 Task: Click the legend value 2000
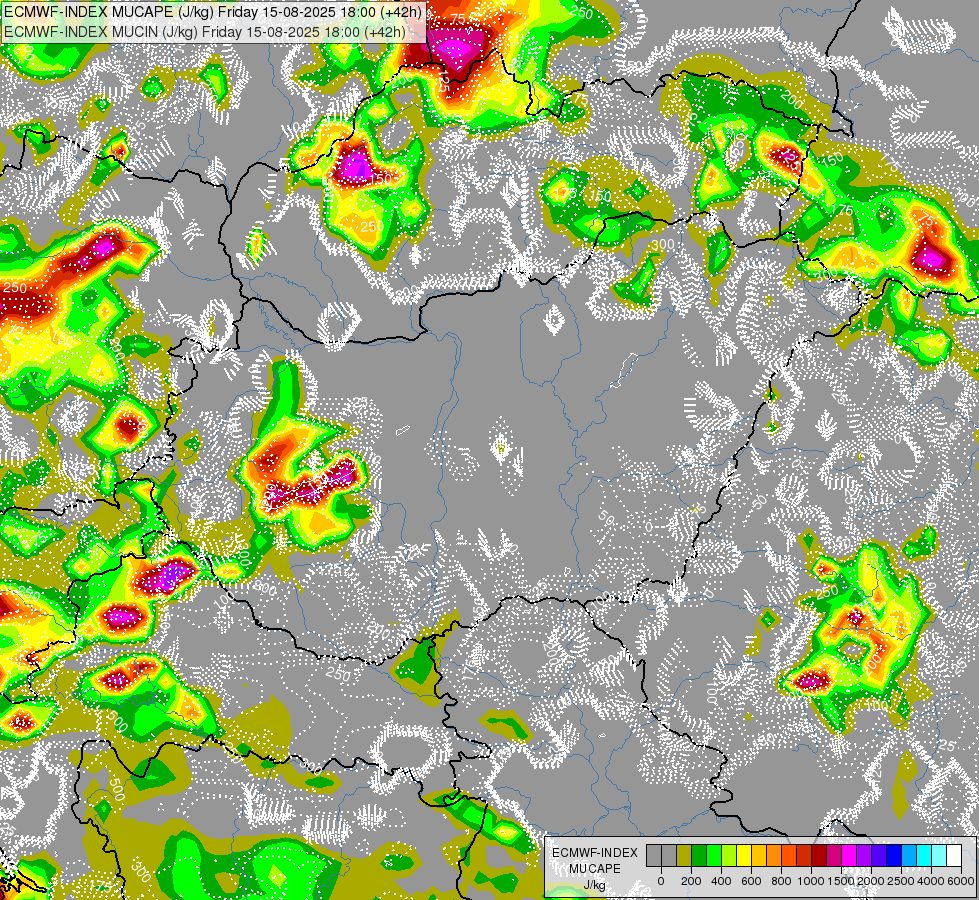[x=871, y=881]
